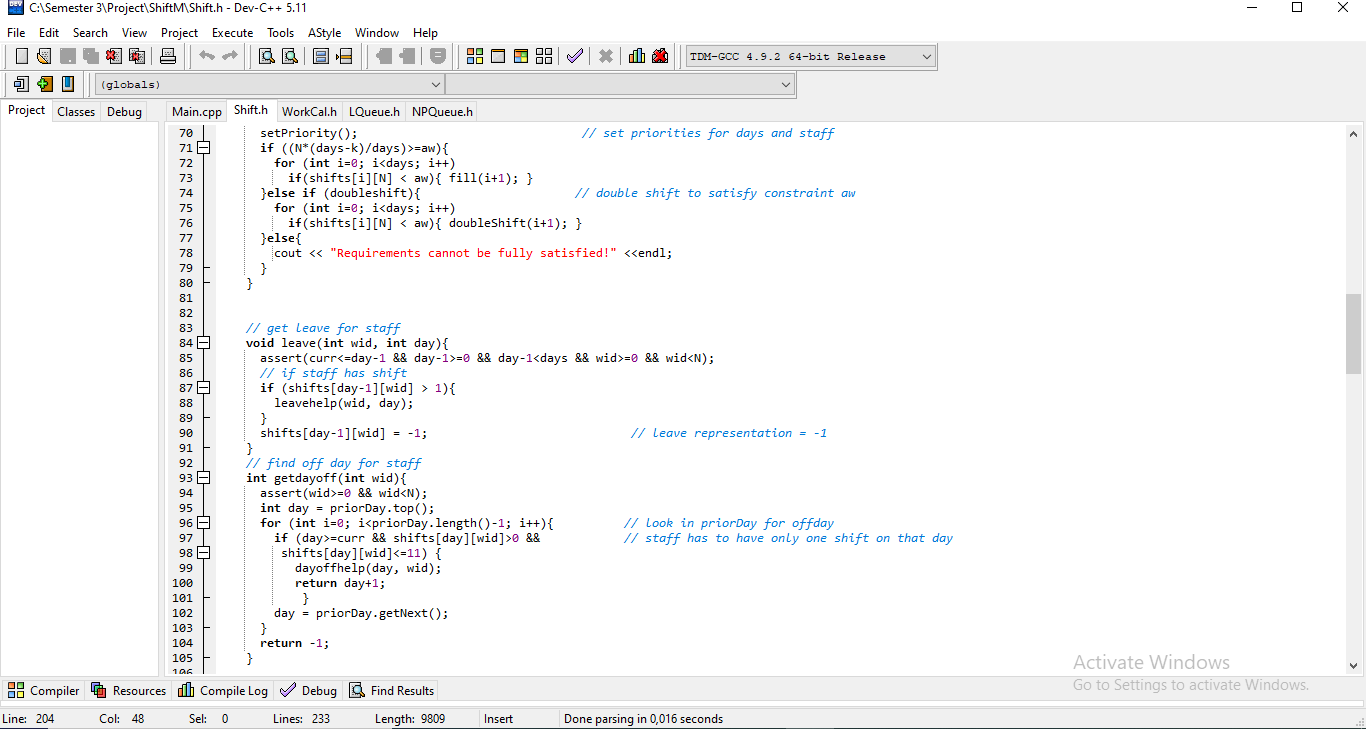Click the Profile Analysis bar chart icon
The width and height of the screenshot is (1366, 729).
point(637,56)
